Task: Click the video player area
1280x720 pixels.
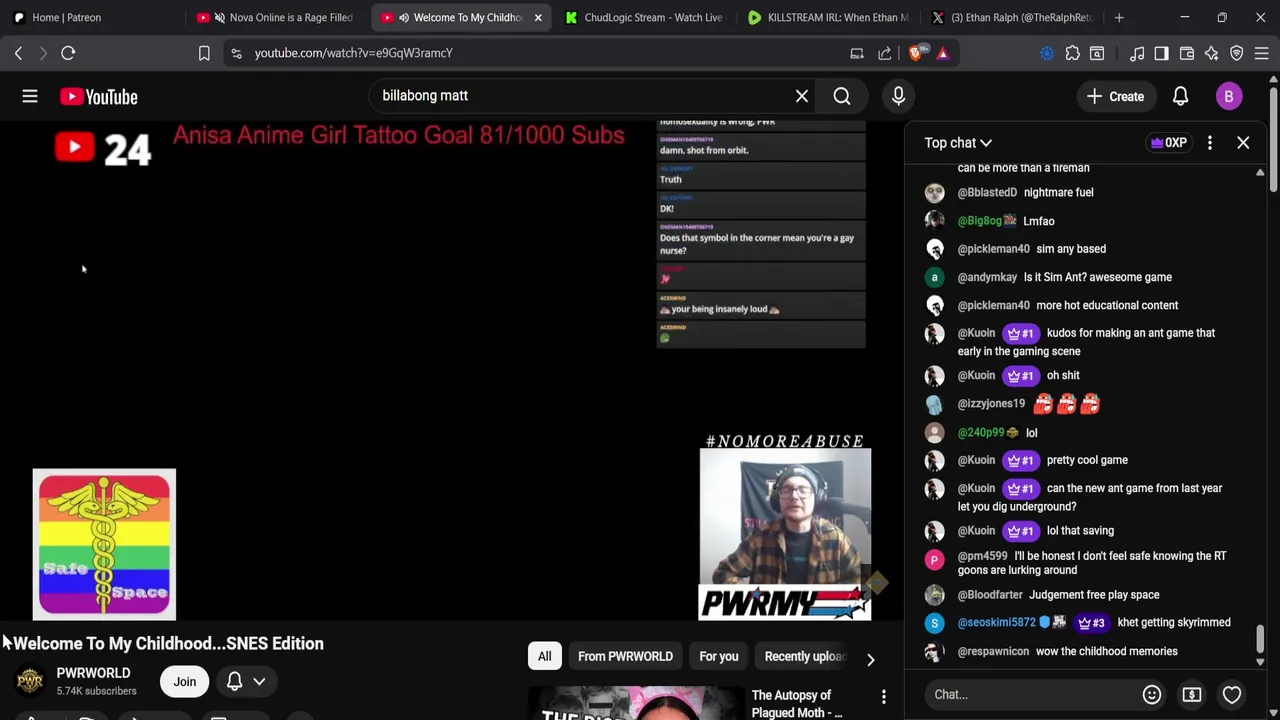Action: (x=450, y=370)
